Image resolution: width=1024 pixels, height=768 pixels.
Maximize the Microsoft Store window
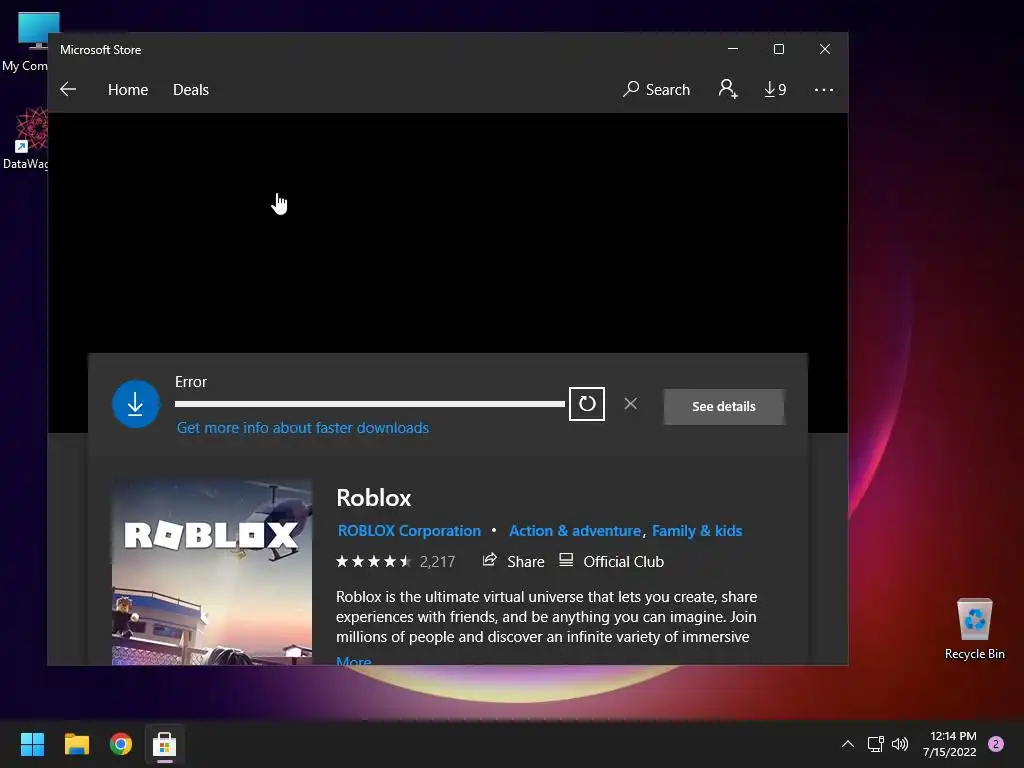(778, 49)
